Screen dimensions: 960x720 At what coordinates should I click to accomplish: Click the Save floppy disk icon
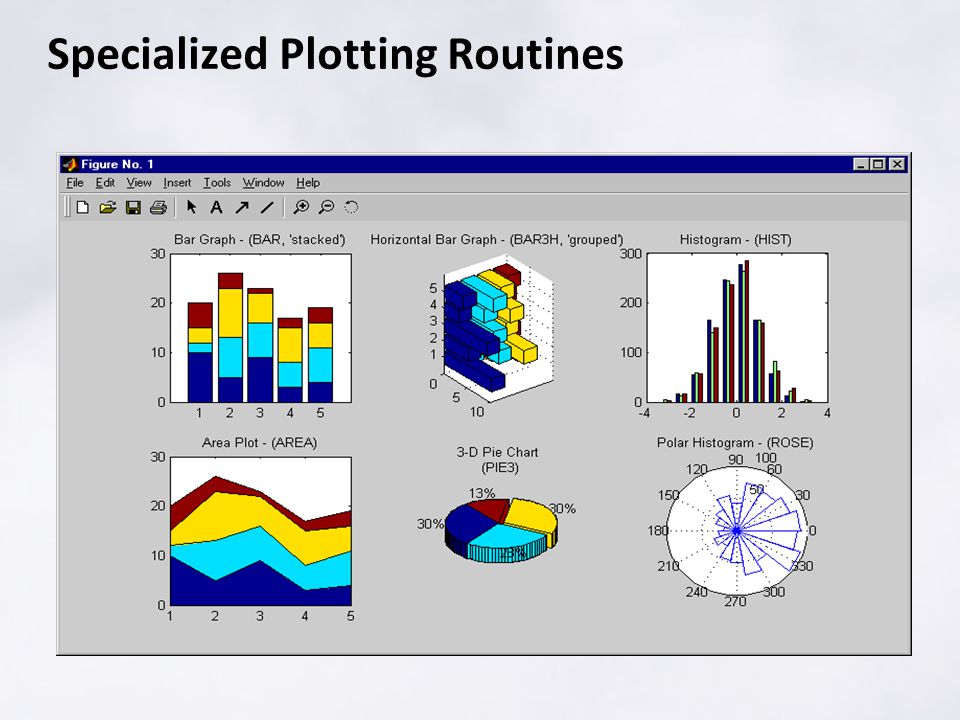point(133,208)
